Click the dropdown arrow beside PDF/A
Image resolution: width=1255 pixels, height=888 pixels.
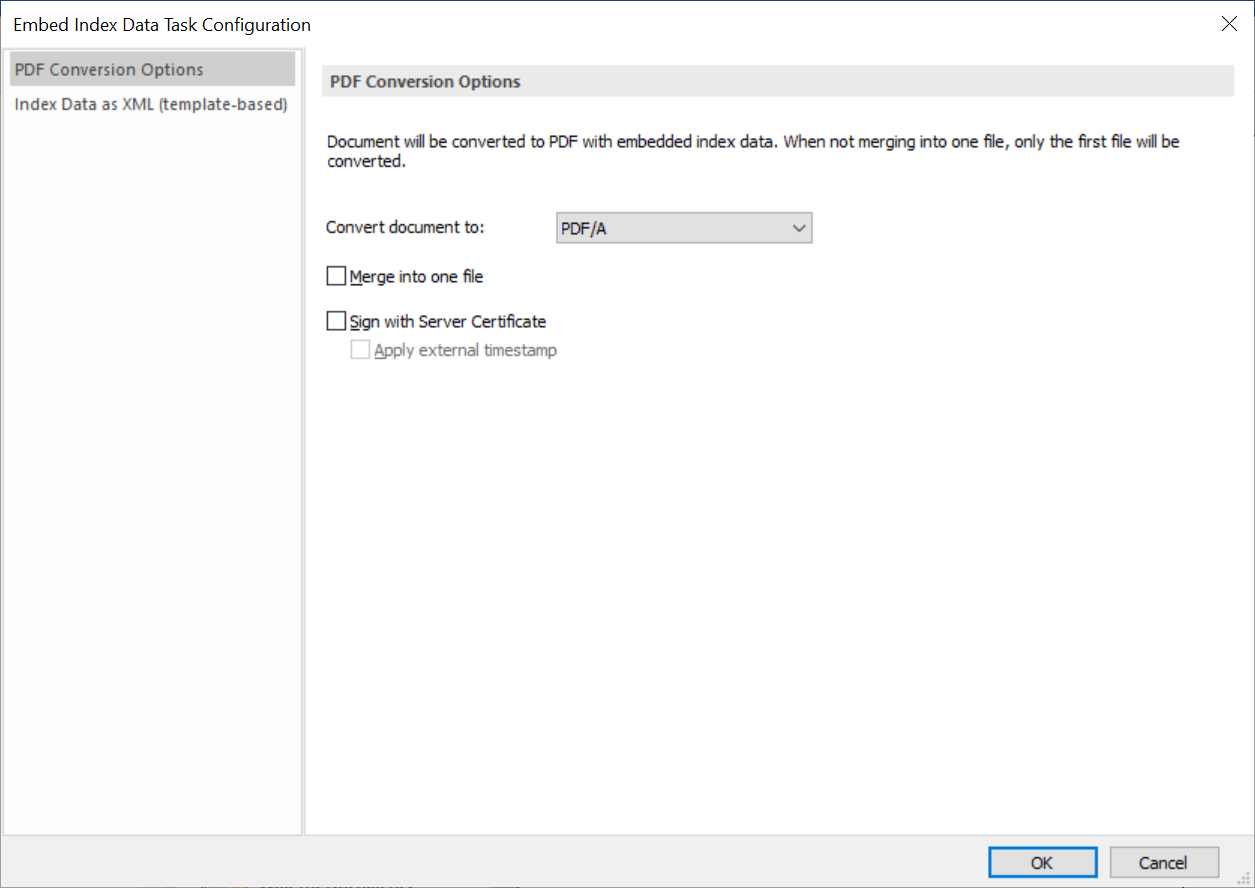point(798,227)
